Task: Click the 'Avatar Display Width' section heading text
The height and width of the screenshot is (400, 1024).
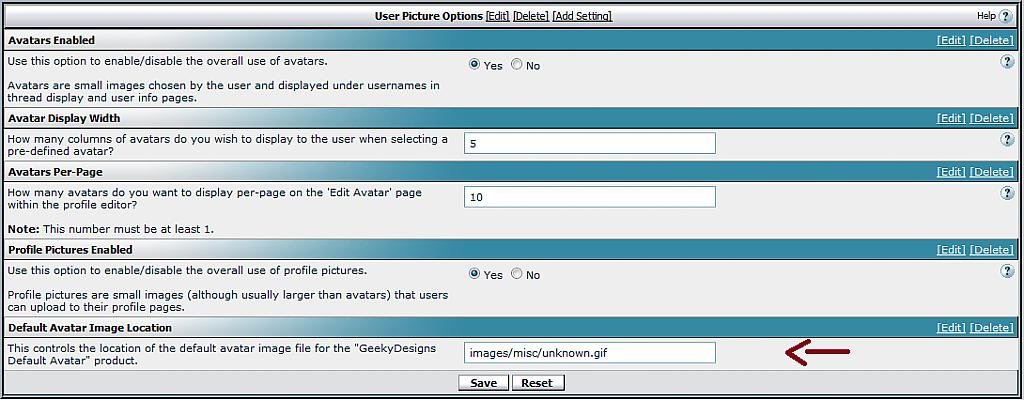Action: tap(64, 118)
